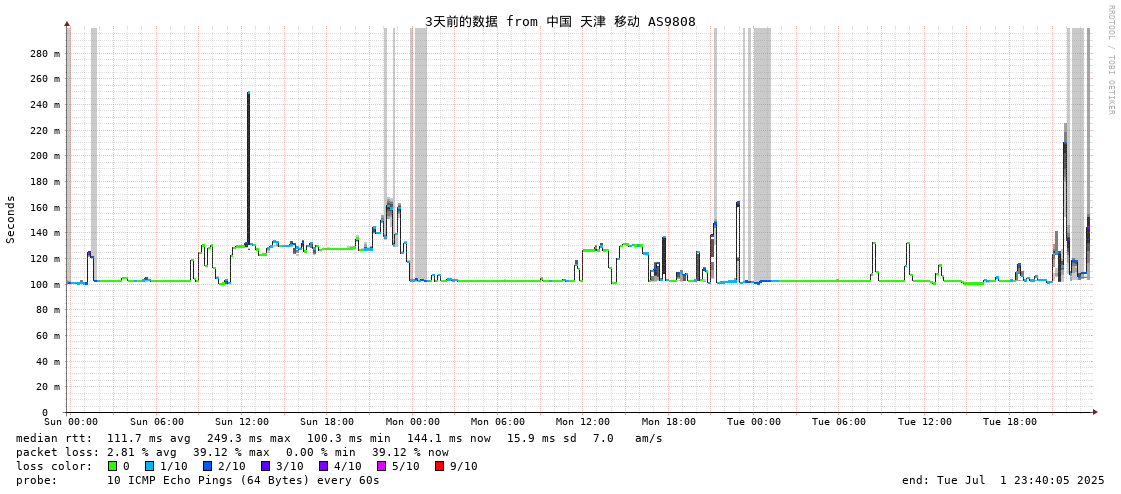The image size is (1121, 494).
Task: Click the 'Tue 06:00' time label
Action: [x=839, y=422]
